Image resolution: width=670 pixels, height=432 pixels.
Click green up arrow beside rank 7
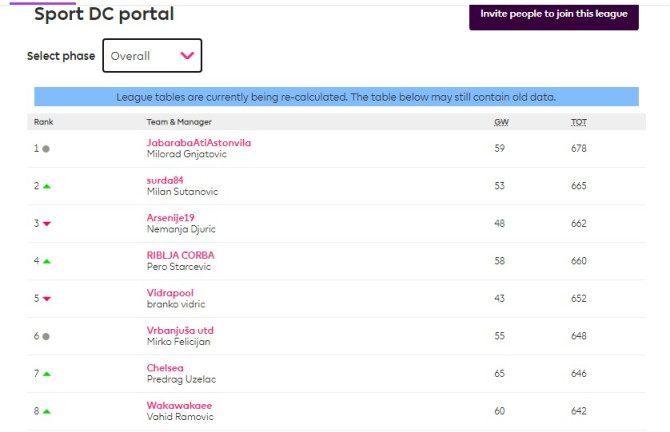(46, 374)
